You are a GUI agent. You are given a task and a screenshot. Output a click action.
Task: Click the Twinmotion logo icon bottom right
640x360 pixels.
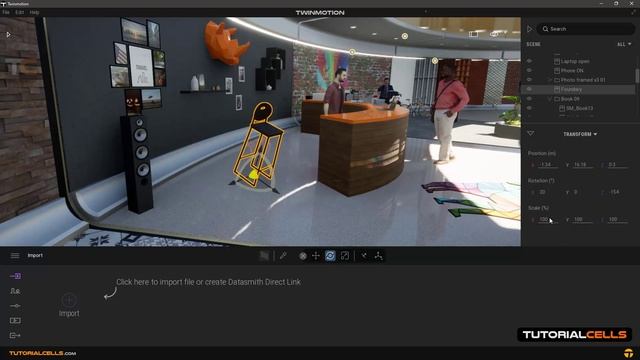[629, 353]
